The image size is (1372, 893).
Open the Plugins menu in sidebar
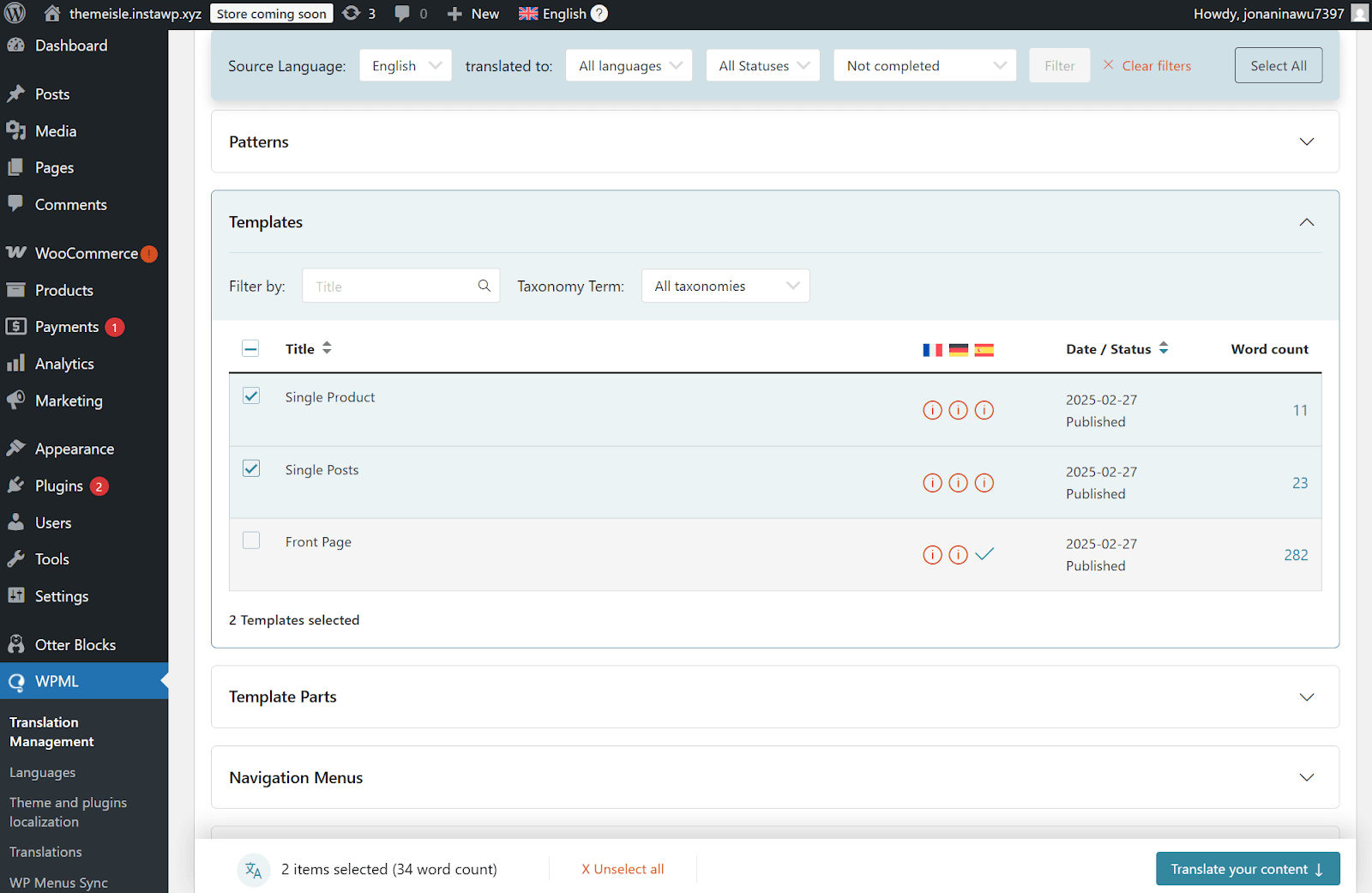pyautogui.click(x=59, y=486)
